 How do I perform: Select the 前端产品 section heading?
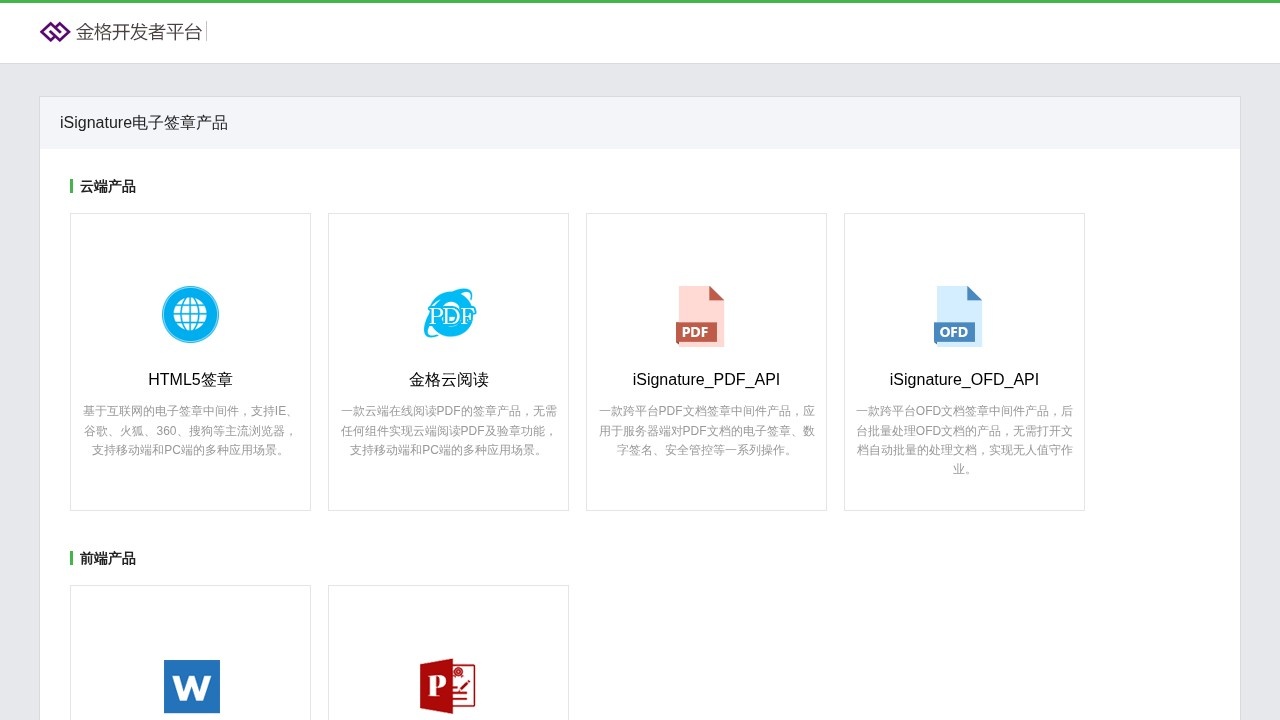[108, 559]
